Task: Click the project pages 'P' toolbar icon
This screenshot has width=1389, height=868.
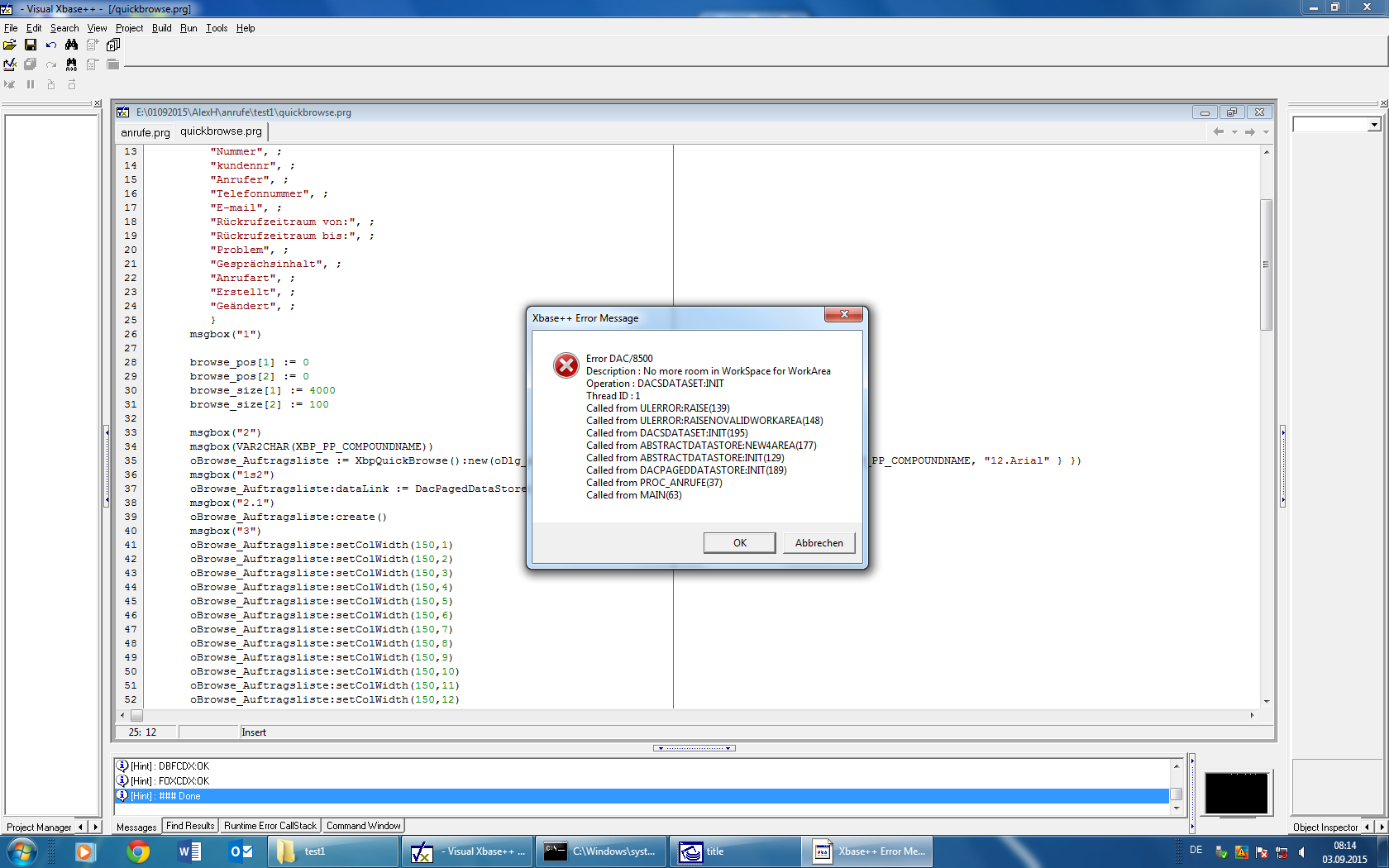Action: pyautogui.click(x=113, y=45)
